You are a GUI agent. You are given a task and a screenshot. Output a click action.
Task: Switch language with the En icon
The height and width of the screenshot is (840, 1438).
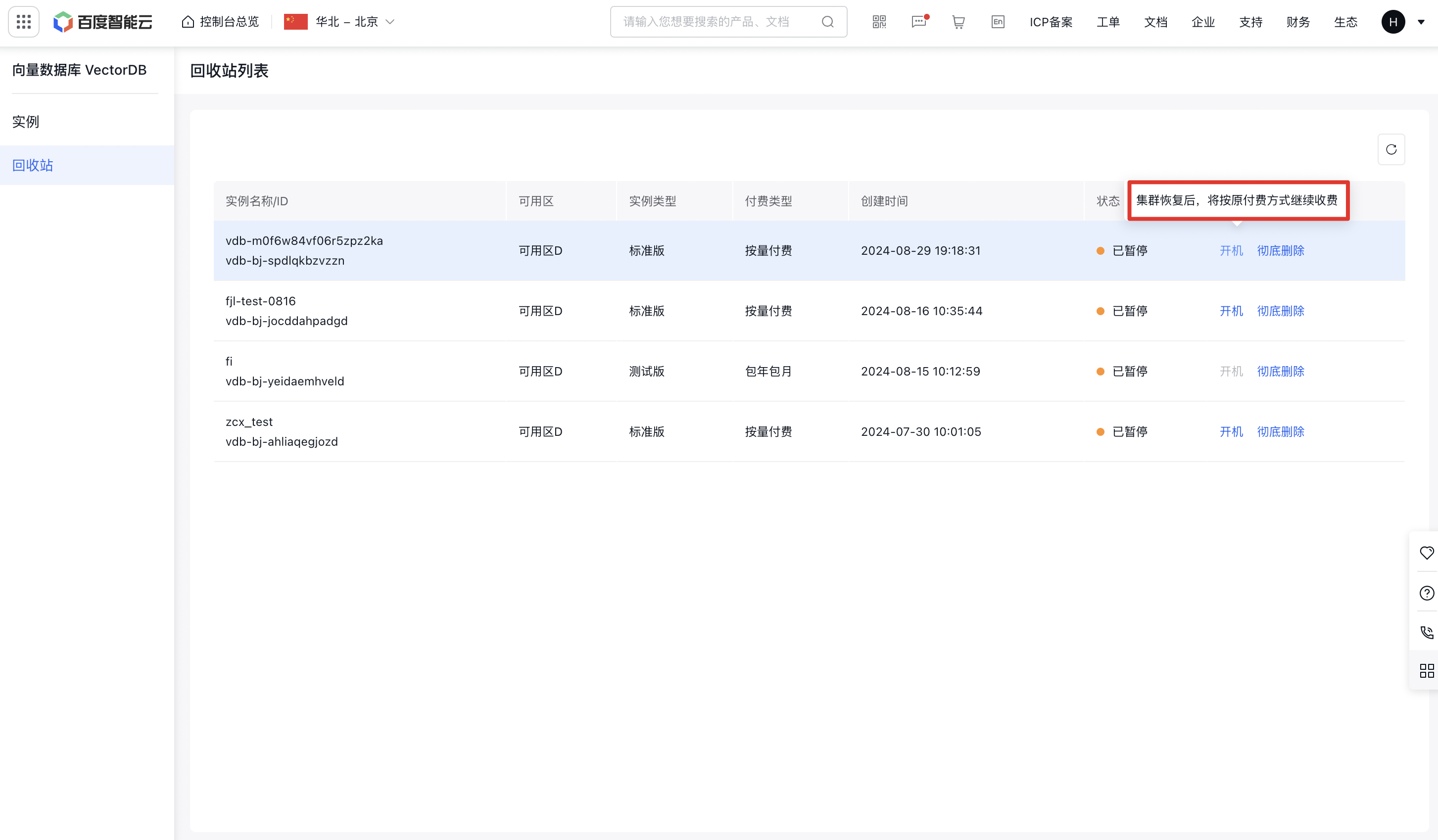[x=998, y=22]
